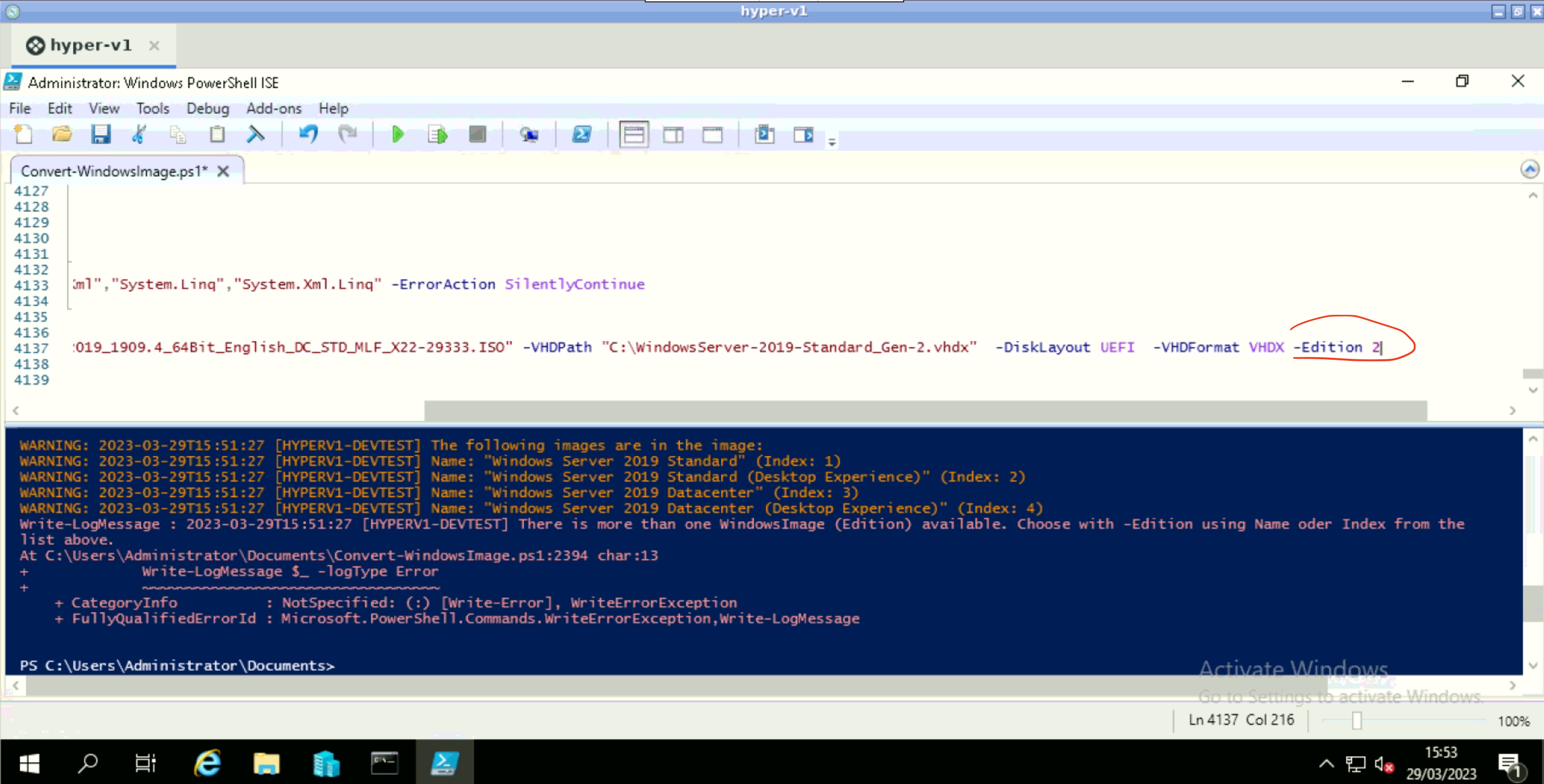Undo the last edit
This screenshot has height=784, width=1544.
(x=308, y=134)
